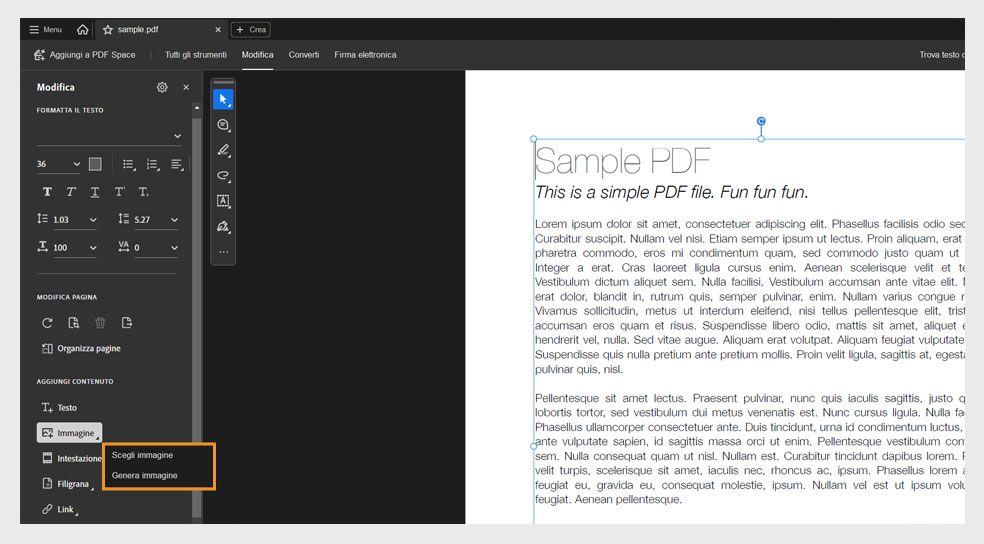The image size is (984, 544).
Task: Click the Crea button
Action: (x=251, y=29)
